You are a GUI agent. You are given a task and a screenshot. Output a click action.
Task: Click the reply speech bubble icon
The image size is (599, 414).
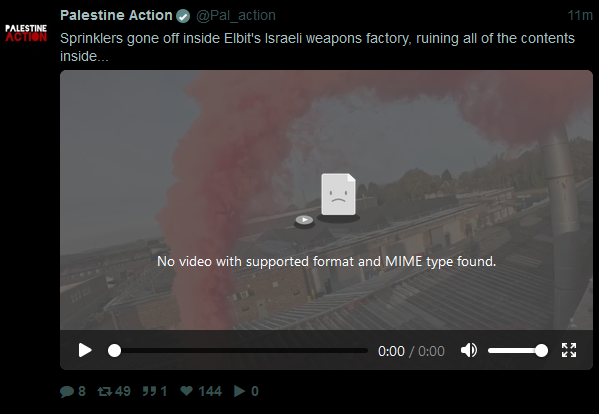coord(67,391)
